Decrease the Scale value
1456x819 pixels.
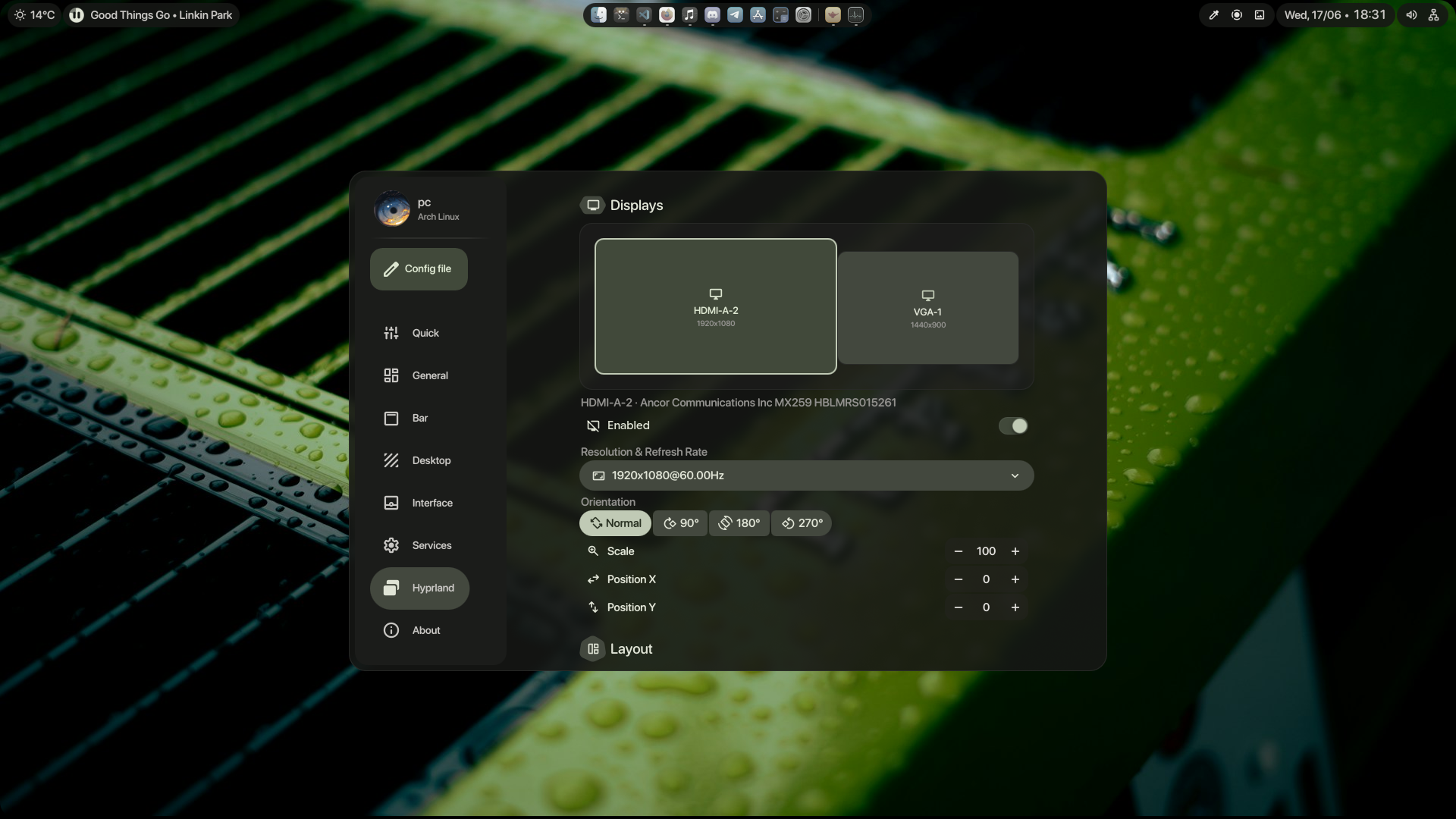[959, 551]
